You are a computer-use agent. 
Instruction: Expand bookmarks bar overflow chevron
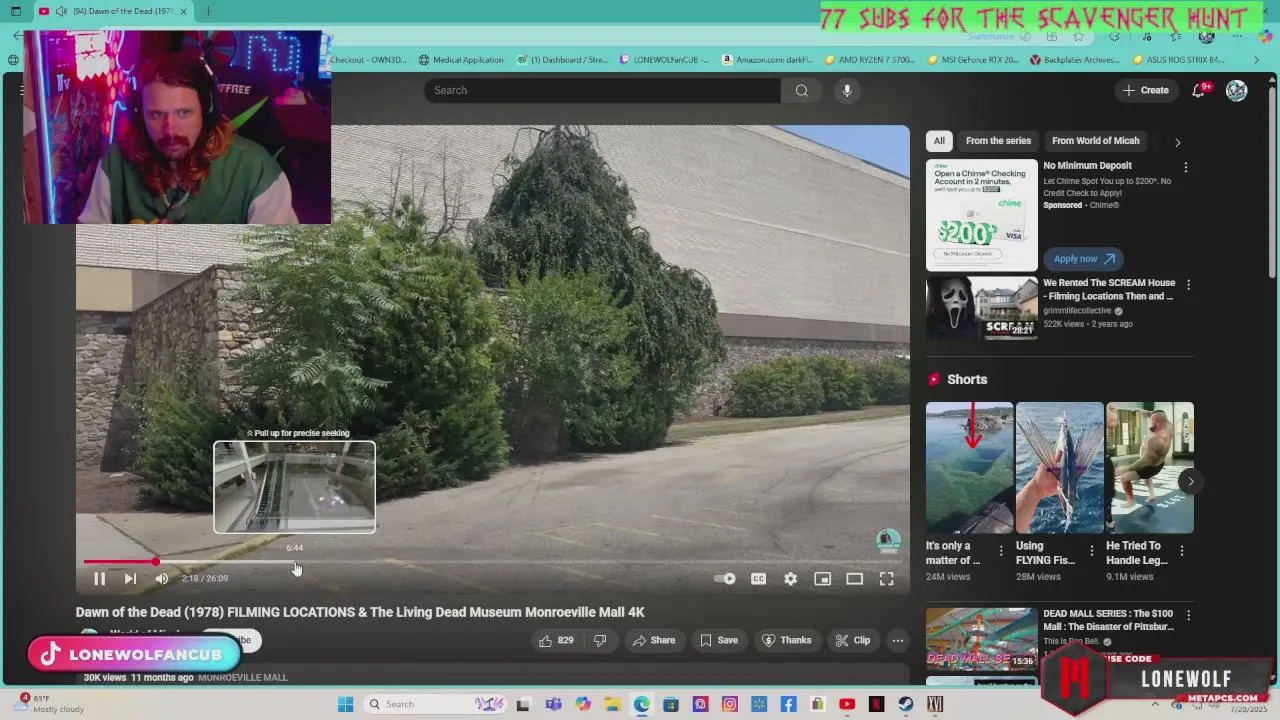pos(1256,60)
